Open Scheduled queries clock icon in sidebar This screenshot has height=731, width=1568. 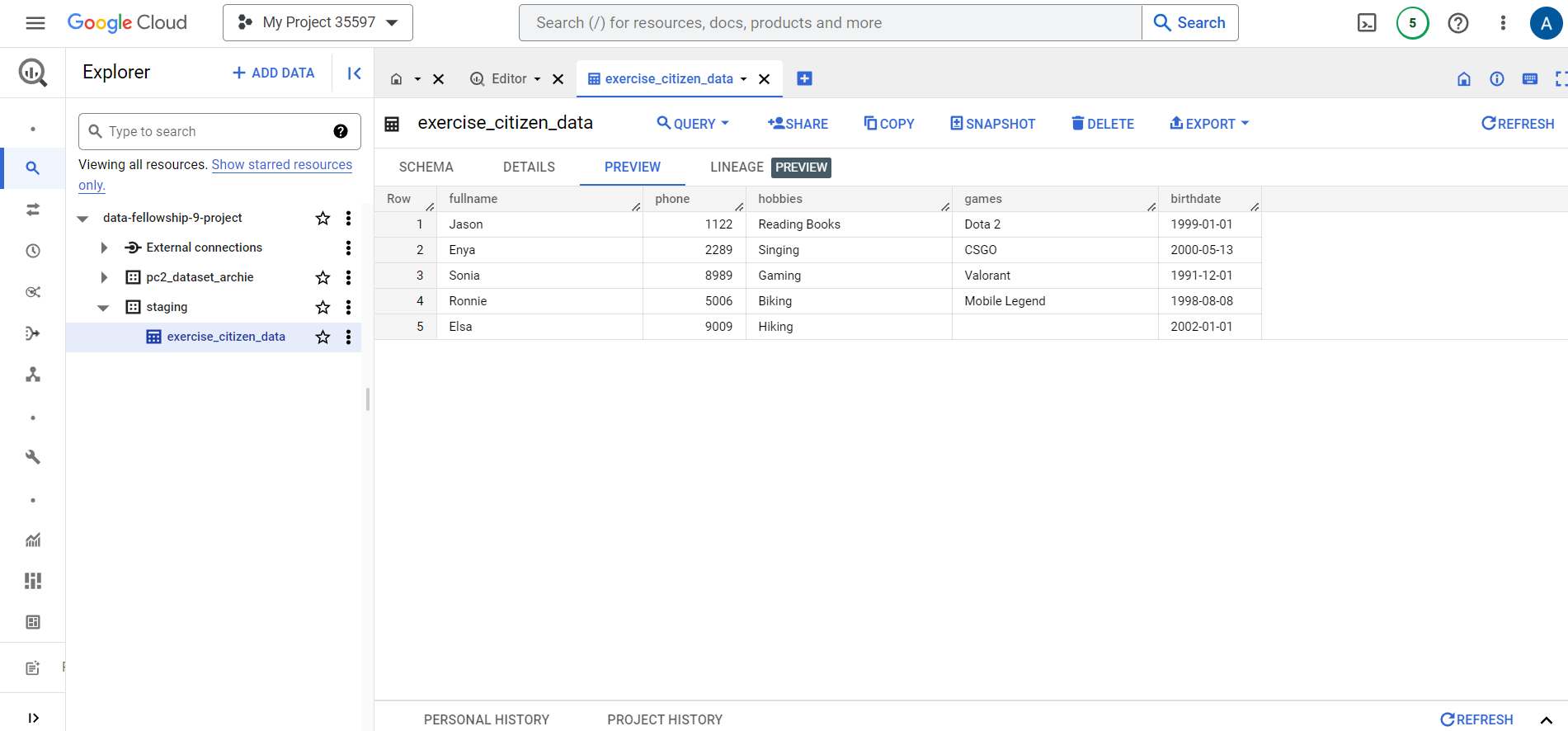click(33, 251)
